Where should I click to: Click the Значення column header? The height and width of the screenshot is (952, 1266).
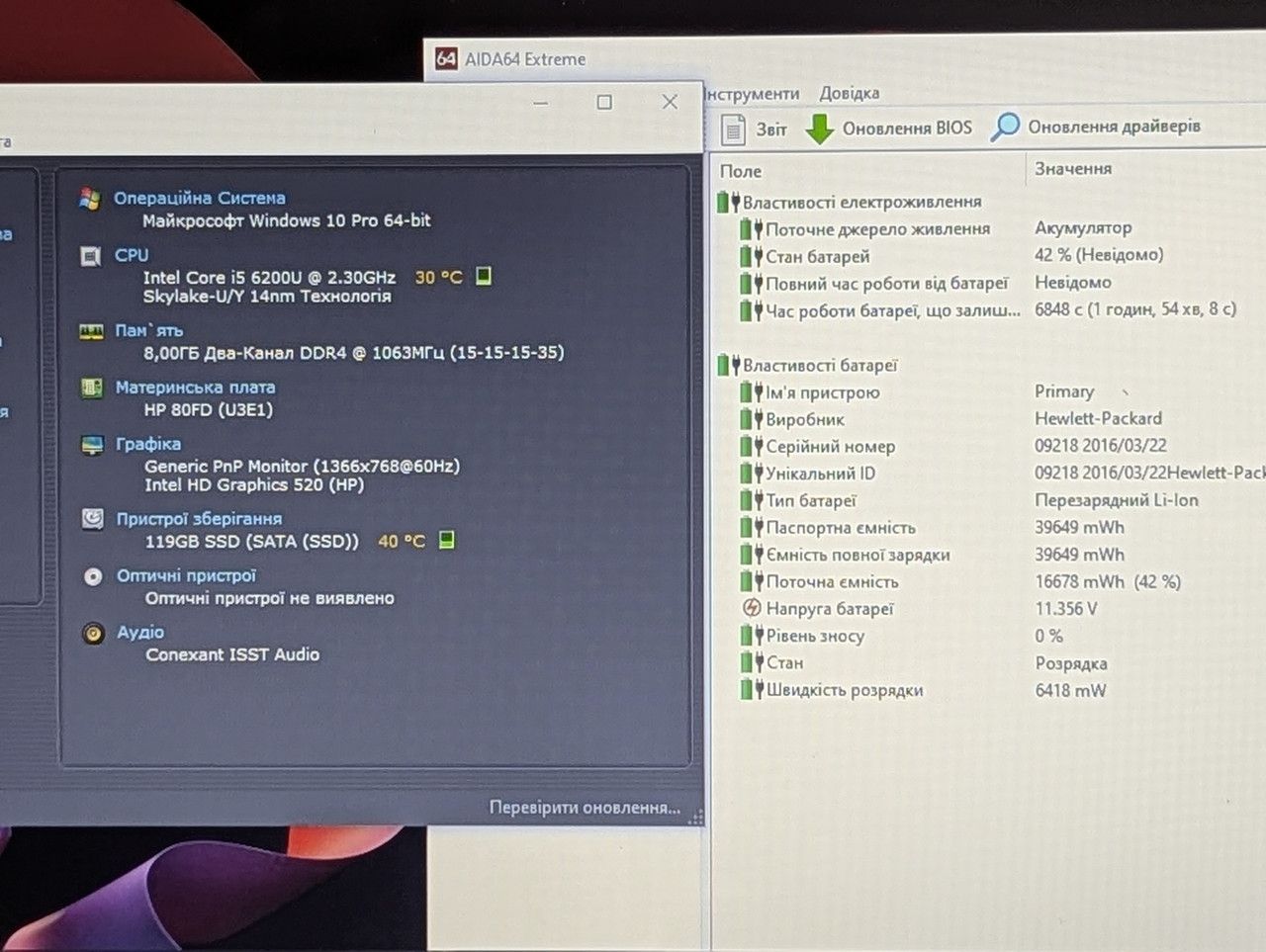coord(1073,169)
